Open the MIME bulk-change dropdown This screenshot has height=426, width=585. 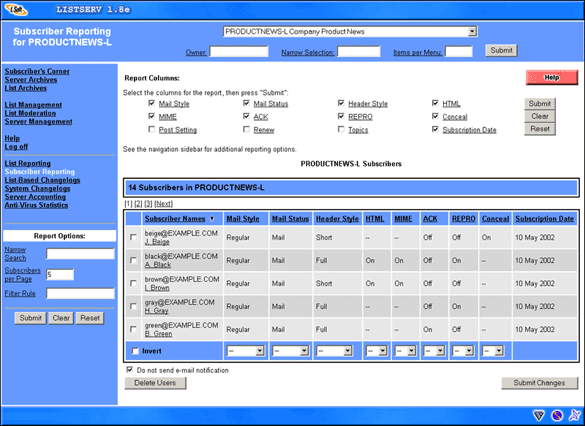coord(406,351)
